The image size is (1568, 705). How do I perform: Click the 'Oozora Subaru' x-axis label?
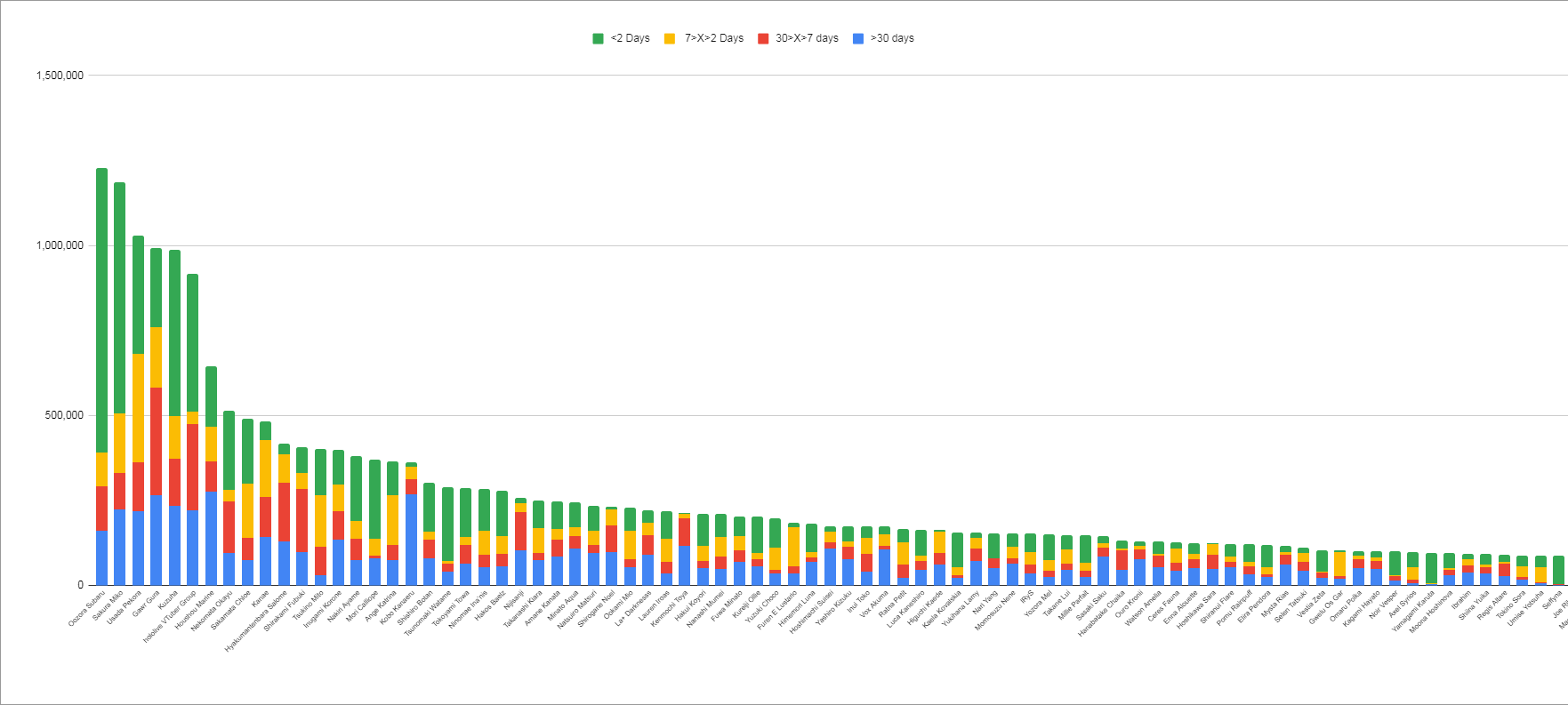point(87,608)
